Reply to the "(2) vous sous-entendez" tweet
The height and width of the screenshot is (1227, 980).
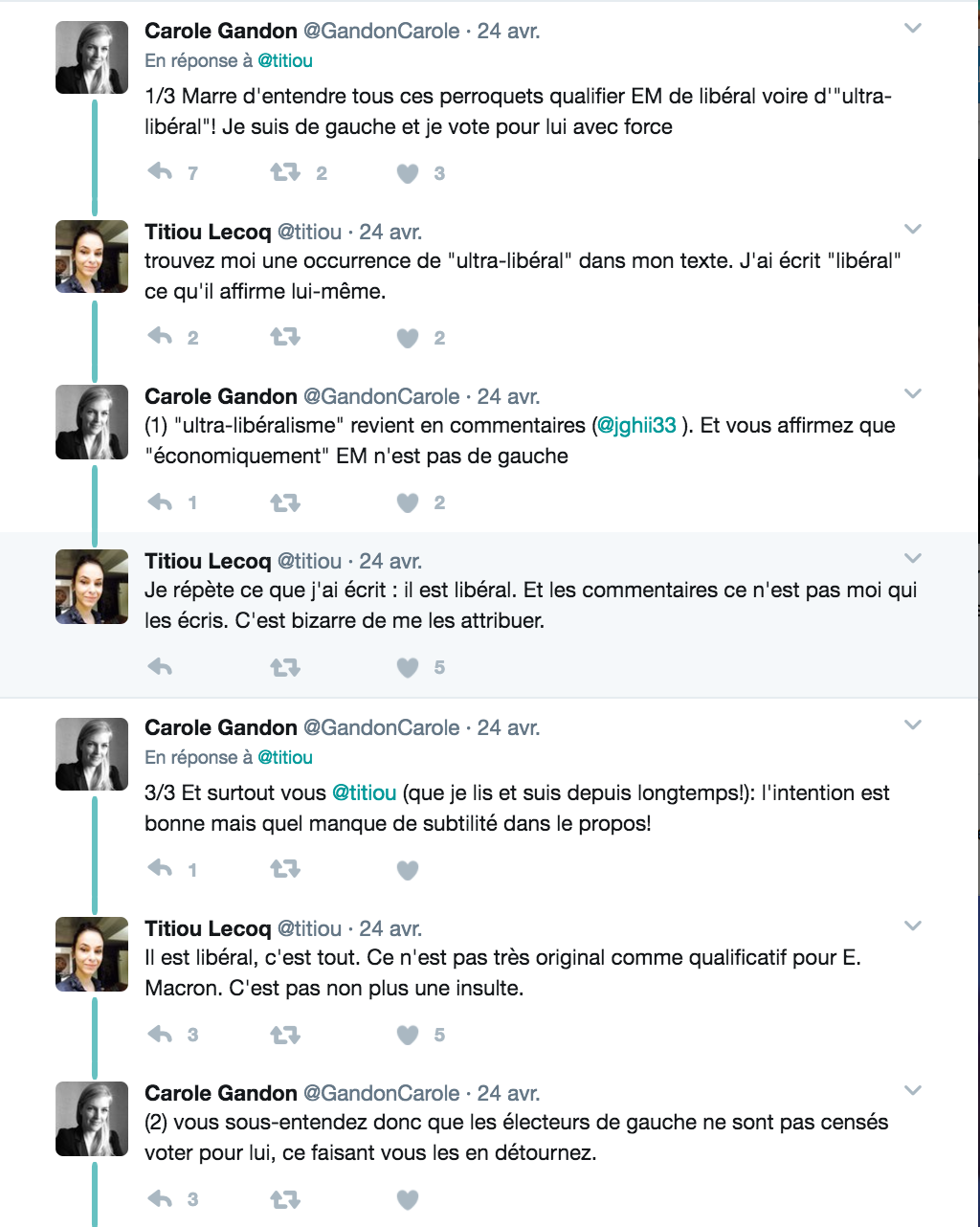[160, 1198]
